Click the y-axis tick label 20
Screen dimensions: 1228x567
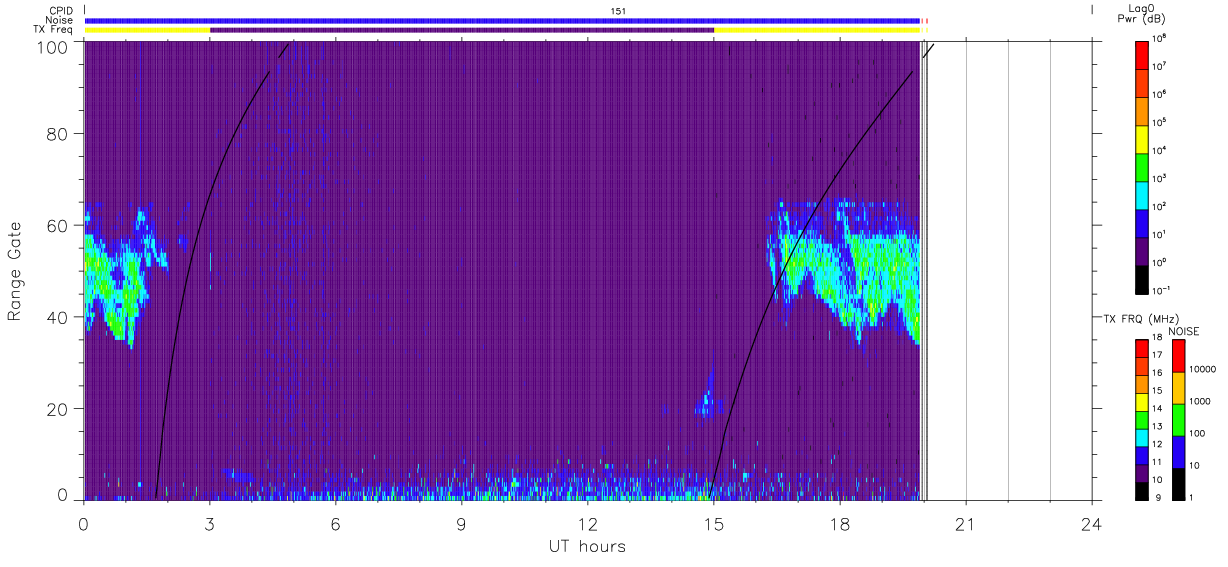point(58,409)
